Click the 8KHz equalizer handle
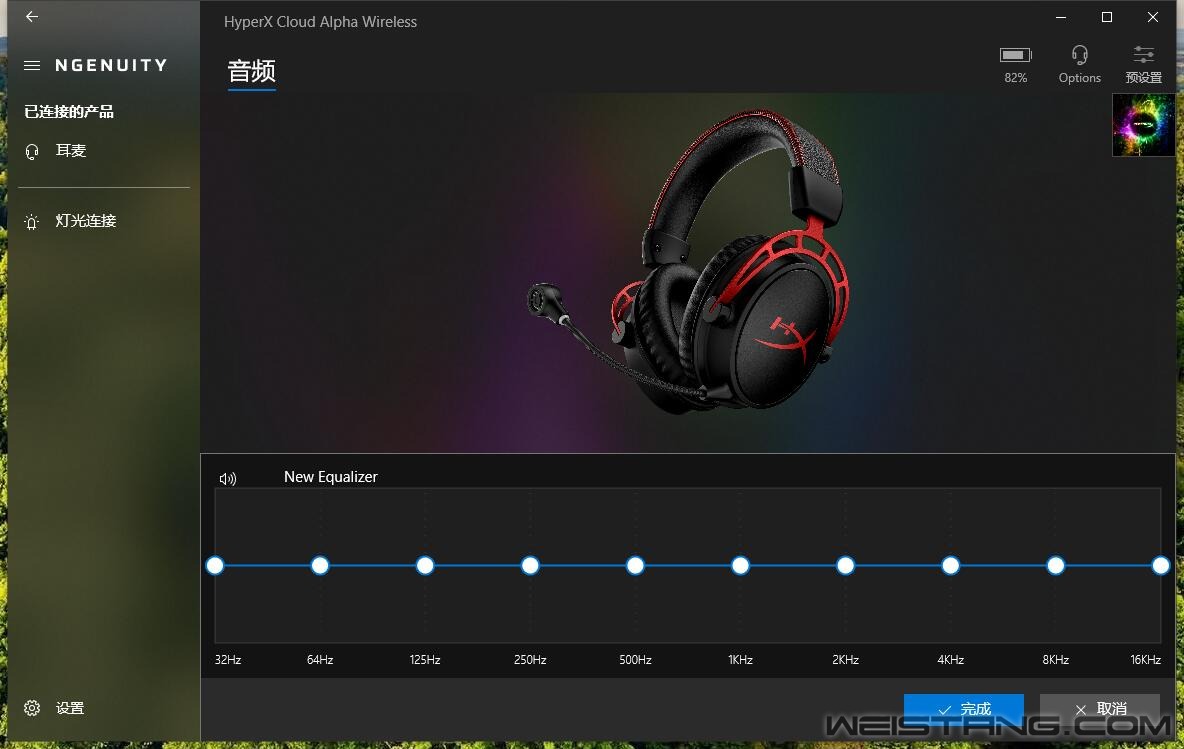Screen dimensions: 1184x749 tap(1056, 566)
